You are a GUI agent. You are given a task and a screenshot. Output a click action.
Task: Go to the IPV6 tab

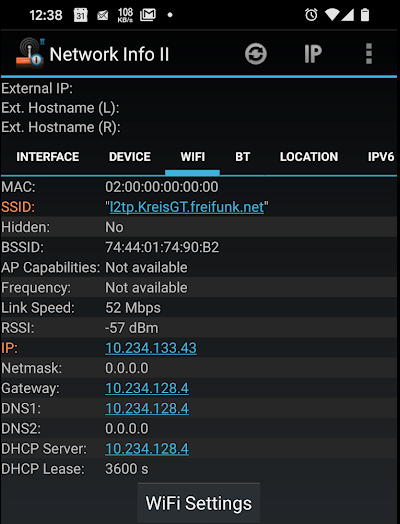click(x=381, y=157)
